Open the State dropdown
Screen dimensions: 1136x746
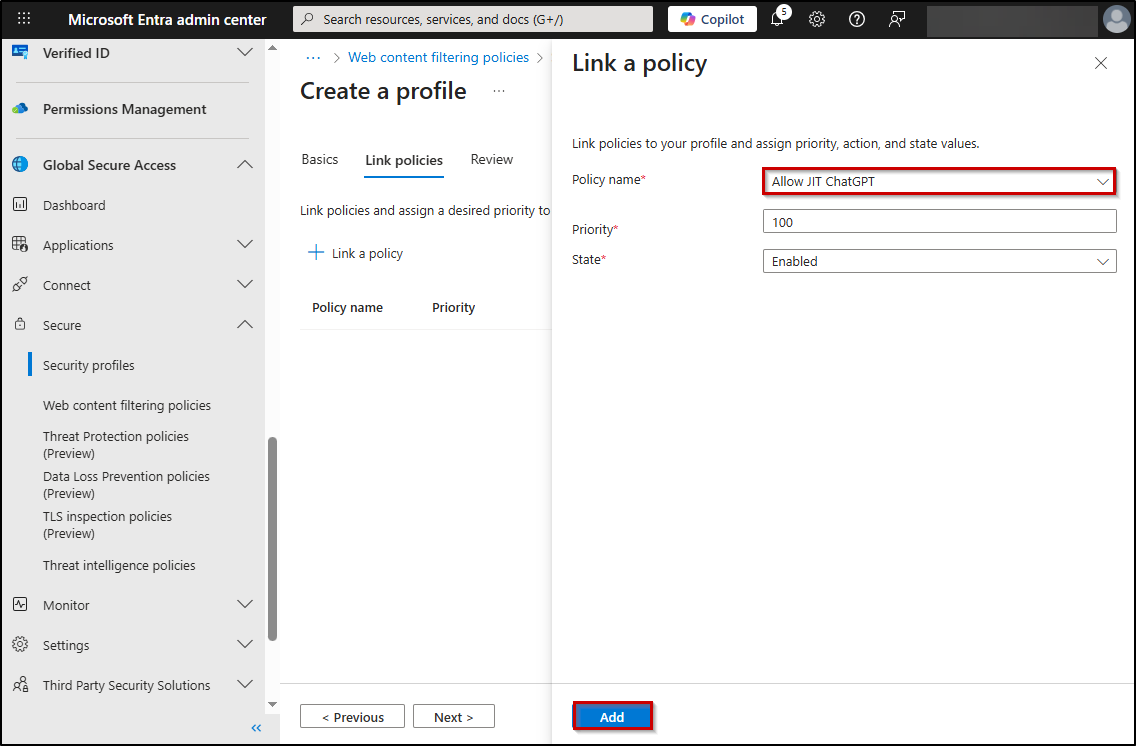click(x=938, y=261)
